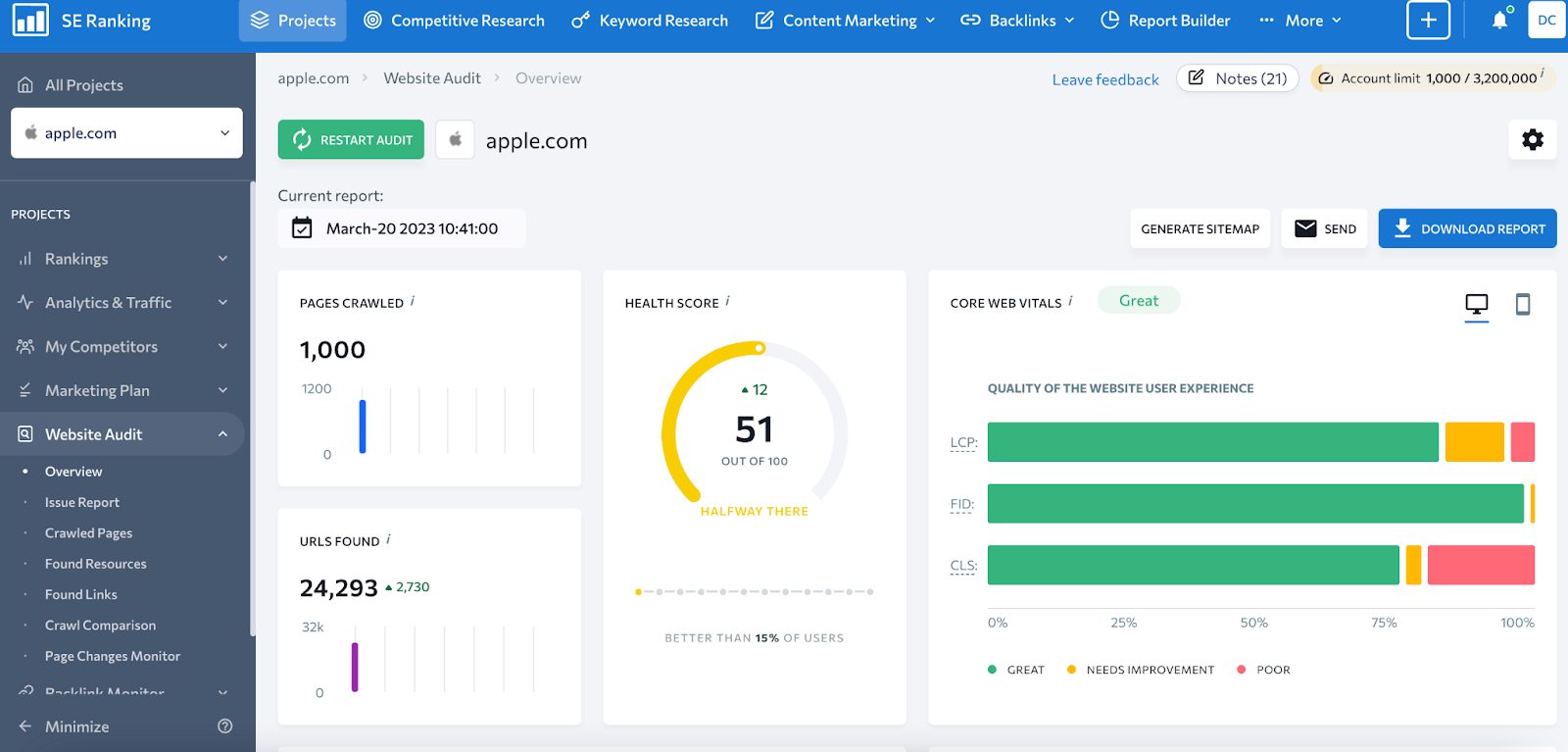Click the Notes pencil icon
1568x752 pixels.
[x=1197, y=77]
